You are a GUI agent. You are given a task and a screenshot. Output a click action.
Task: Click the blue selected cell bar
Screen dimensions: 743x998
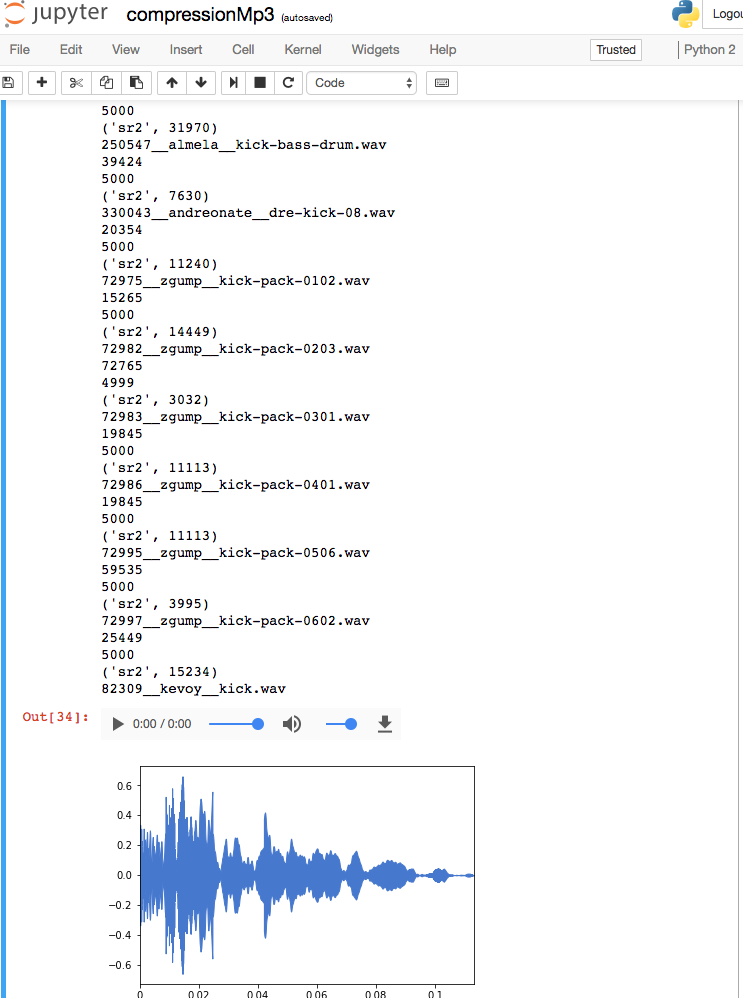(x=3, y=547)
